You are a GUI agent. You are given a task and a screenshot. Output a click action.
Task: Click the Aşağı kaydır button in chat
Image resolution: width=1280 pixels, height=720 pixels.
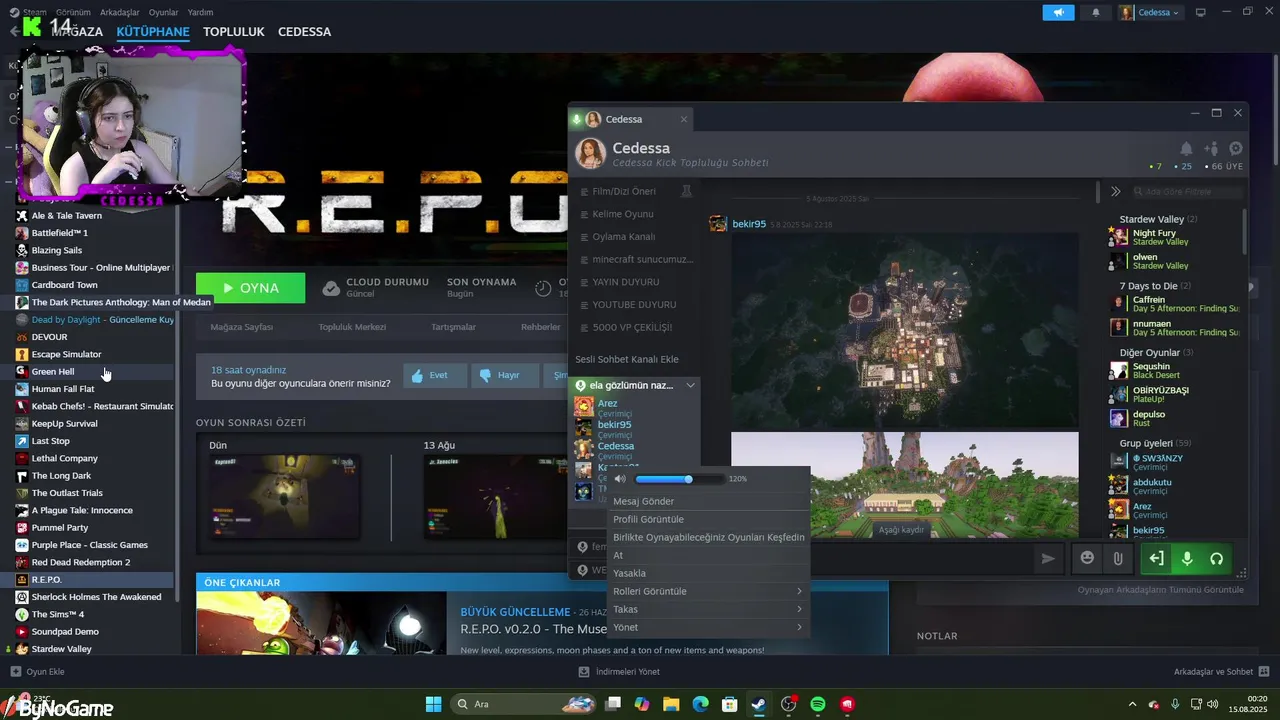tap(901, 529)
